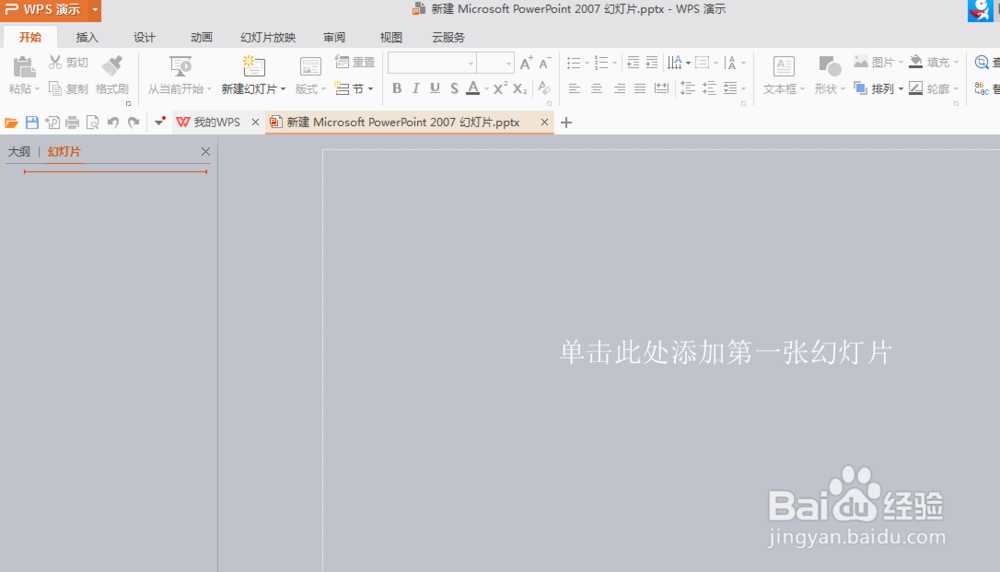Toggle justify text alignment
Screen dimensions: 1000x572
click(640, 88)
